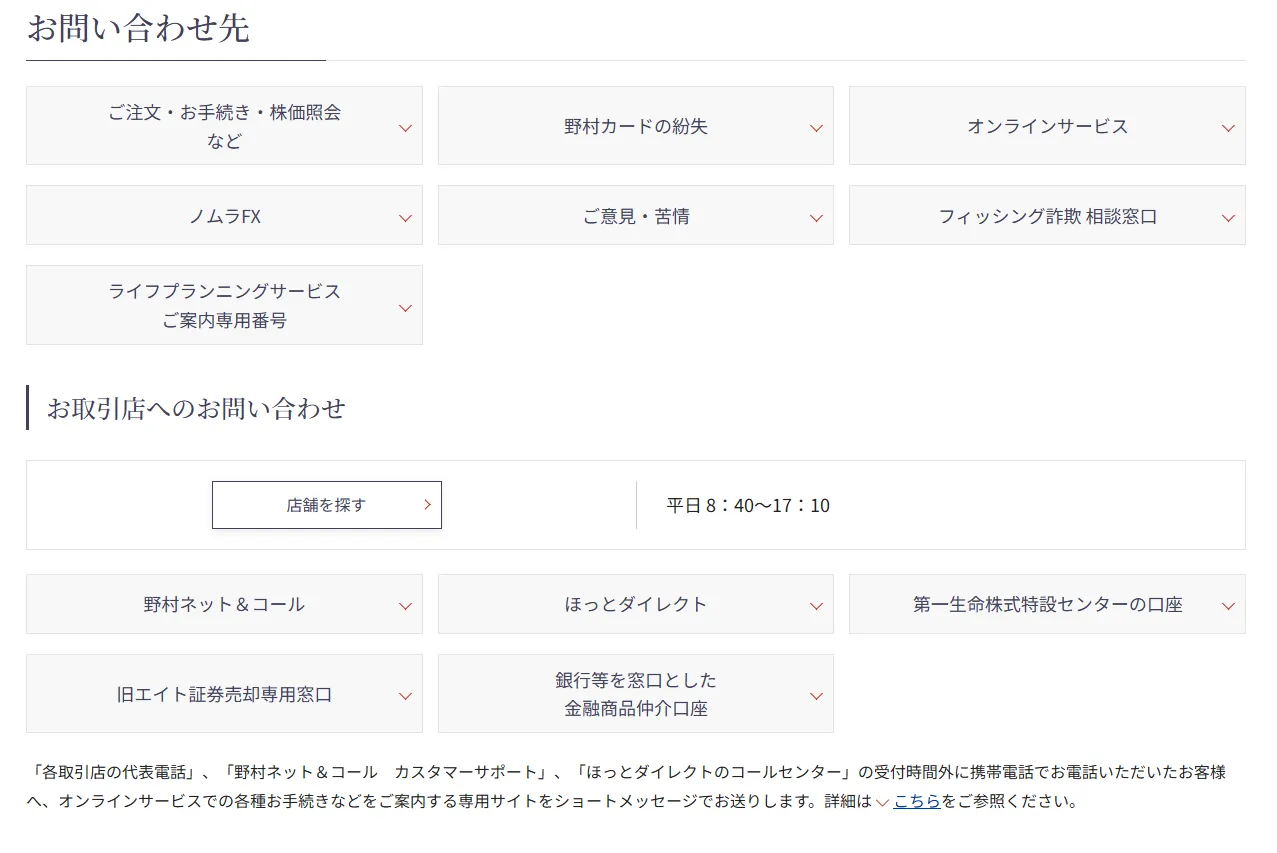Click the 店舗を探す button
Viewport: 1277px width, 853px height.
point(327,505)
